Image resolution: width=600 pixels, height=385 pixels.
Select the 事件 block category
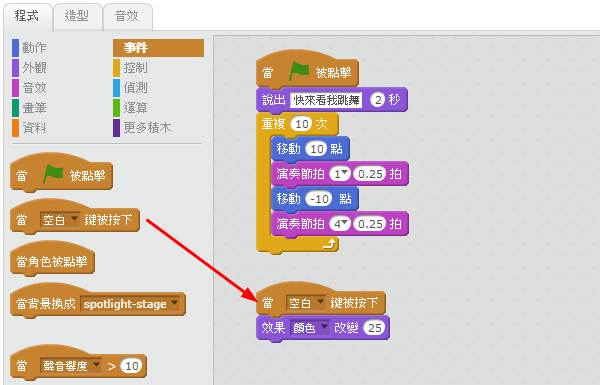(158, 48)
